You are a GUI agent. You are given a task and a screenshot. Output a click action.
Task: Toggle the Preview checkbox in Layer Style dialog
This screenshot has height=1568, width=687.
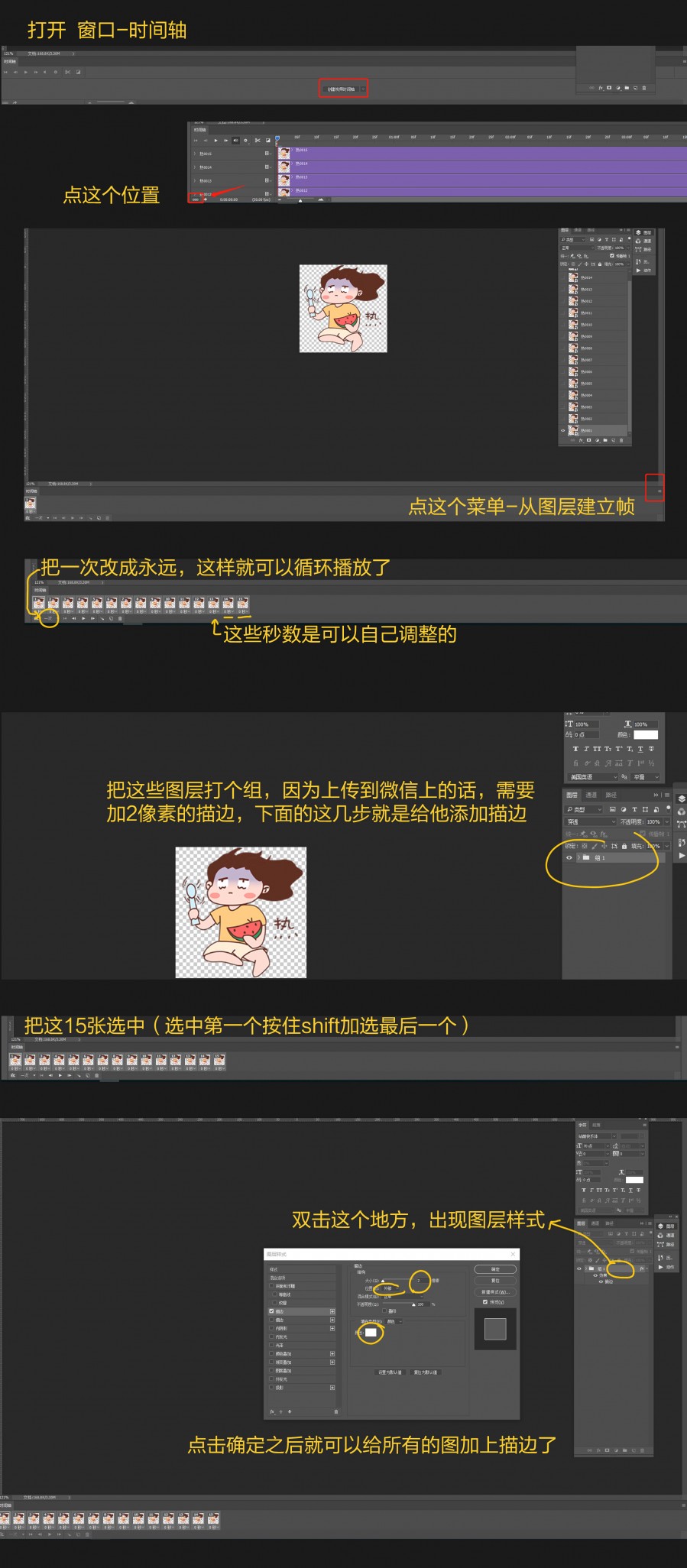[484, 1302]
